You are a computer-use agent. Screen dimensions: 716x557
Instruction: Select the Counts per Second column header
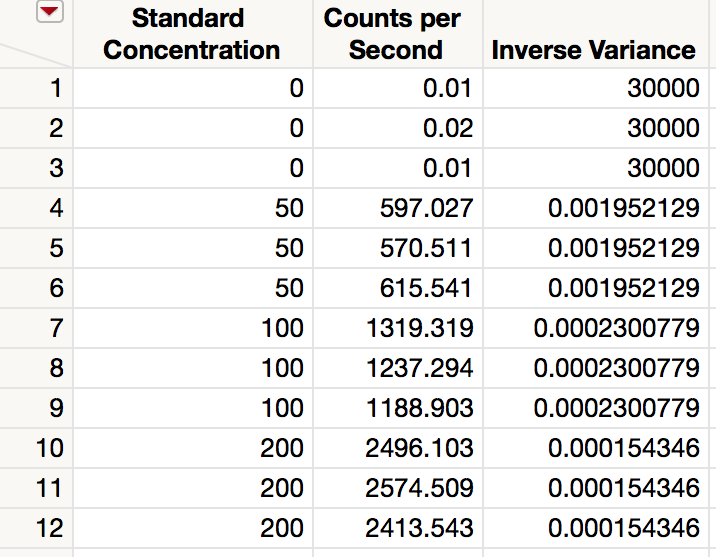pos(396,34)
